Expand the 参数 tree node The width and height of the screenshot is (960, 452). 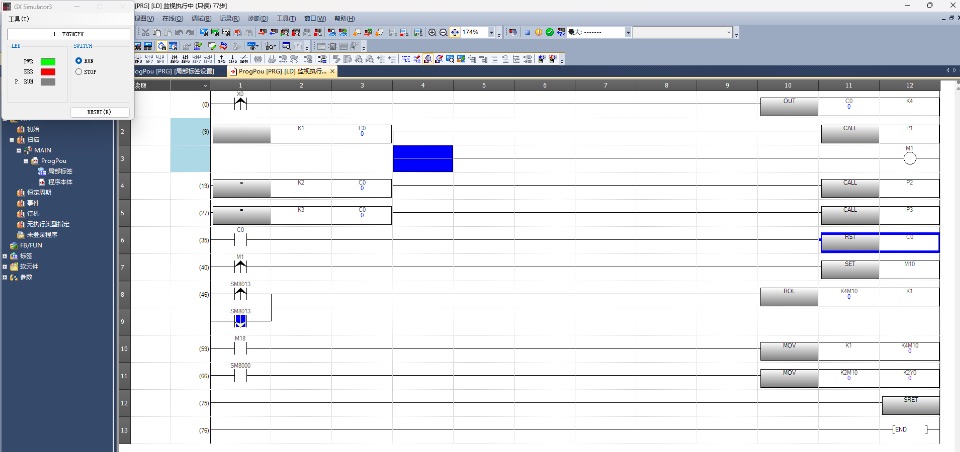point(5,277)
